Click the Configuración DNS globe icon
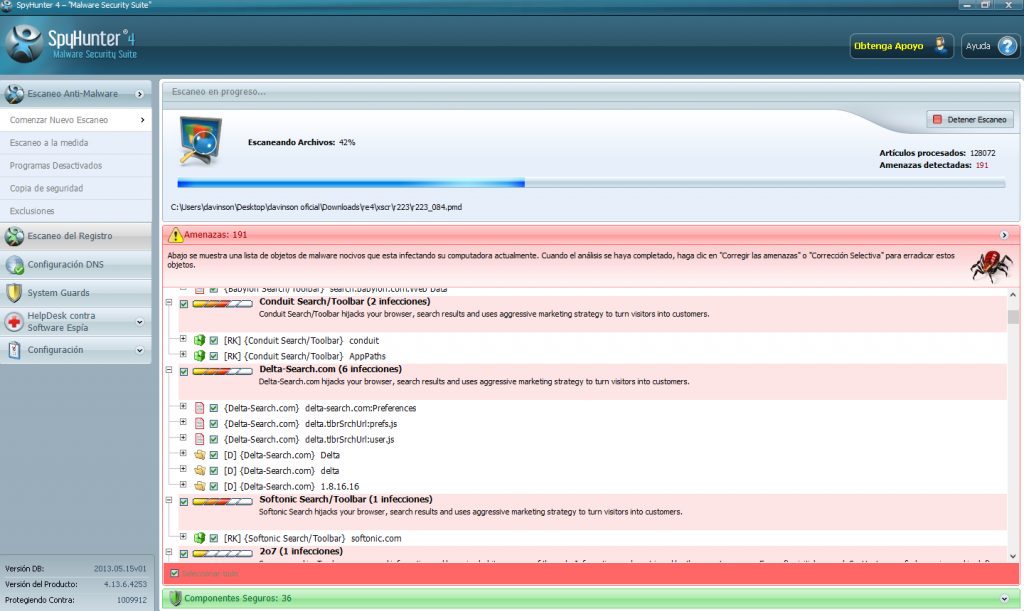 coord(14,264)
